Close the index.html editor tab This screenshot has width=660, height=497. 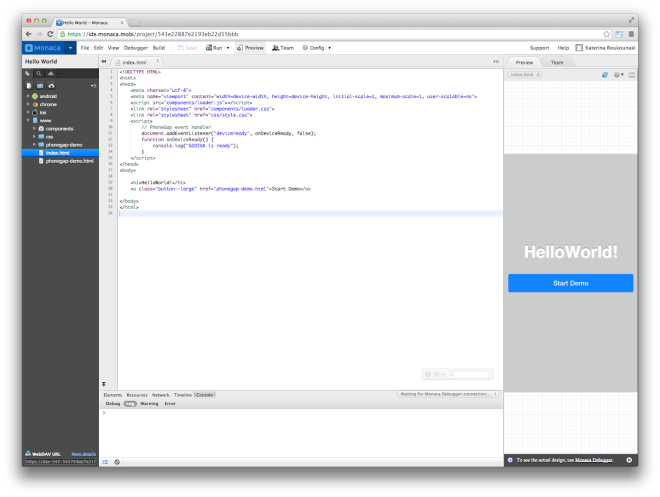pos(158,61)
